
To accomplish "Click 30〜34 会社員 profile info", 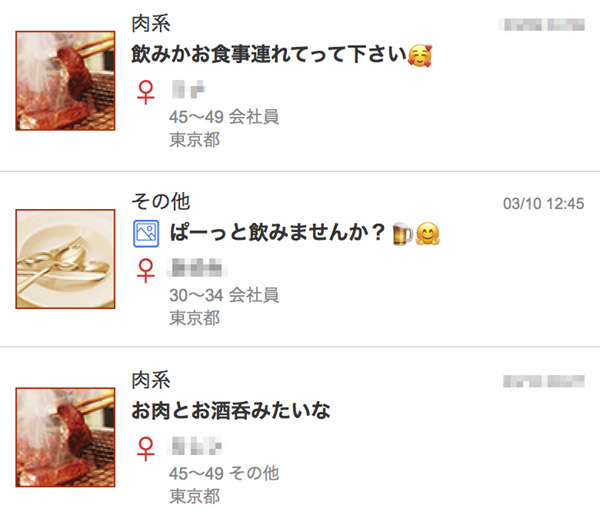I will pyautogui.click(x=224, y=295).
